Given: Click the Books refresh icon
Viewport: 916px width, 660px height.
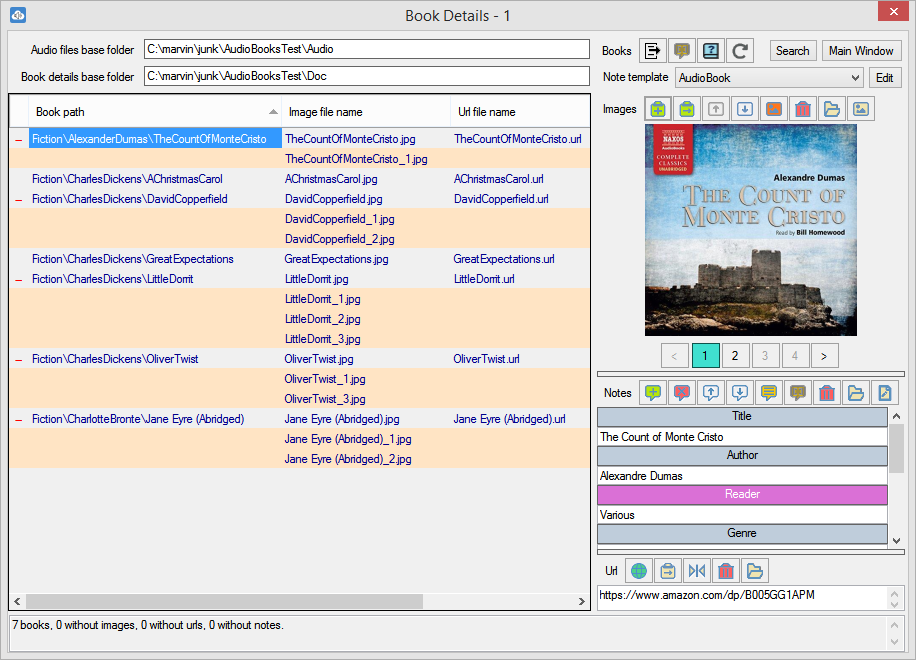Looking at the screenshot, I should 740,51.
